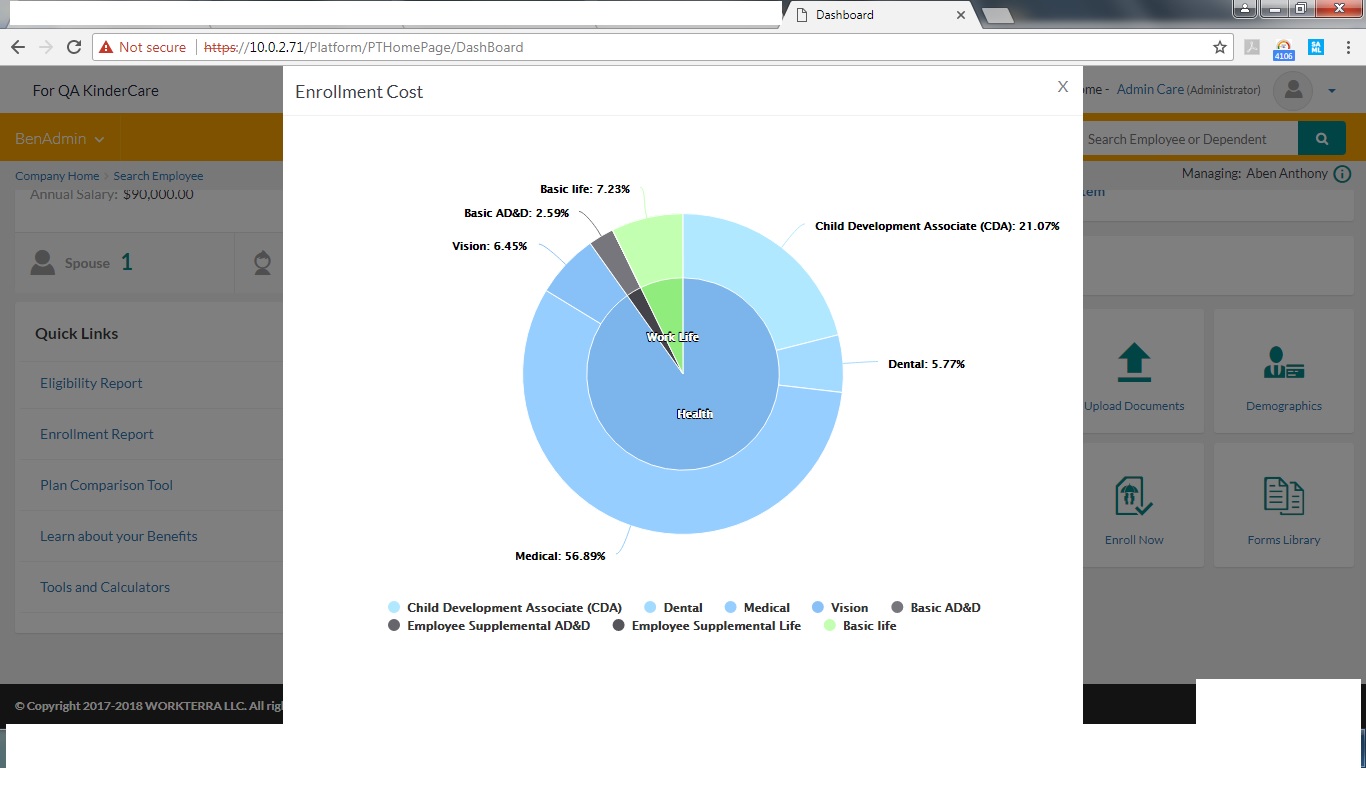Click the Search Employee or Dependent field

tap(1187, 139)
